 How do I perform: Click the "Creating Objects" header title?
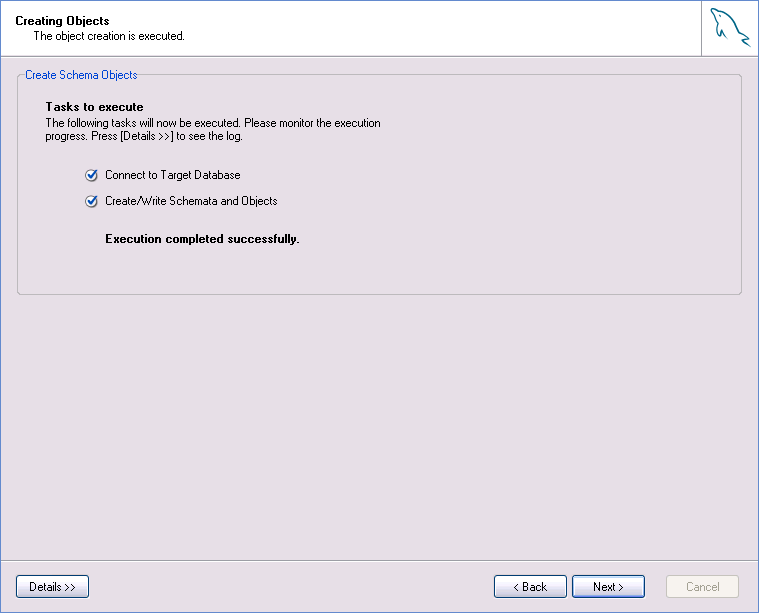pyautogui.click(x=62, y=21)
